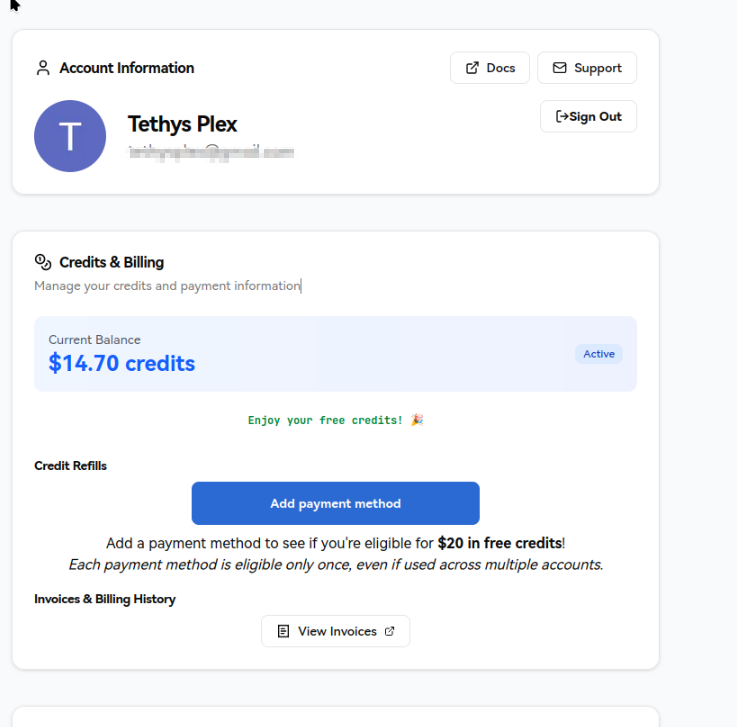Click the Credit Refills heading
The image size is (737, 727).
70,466
